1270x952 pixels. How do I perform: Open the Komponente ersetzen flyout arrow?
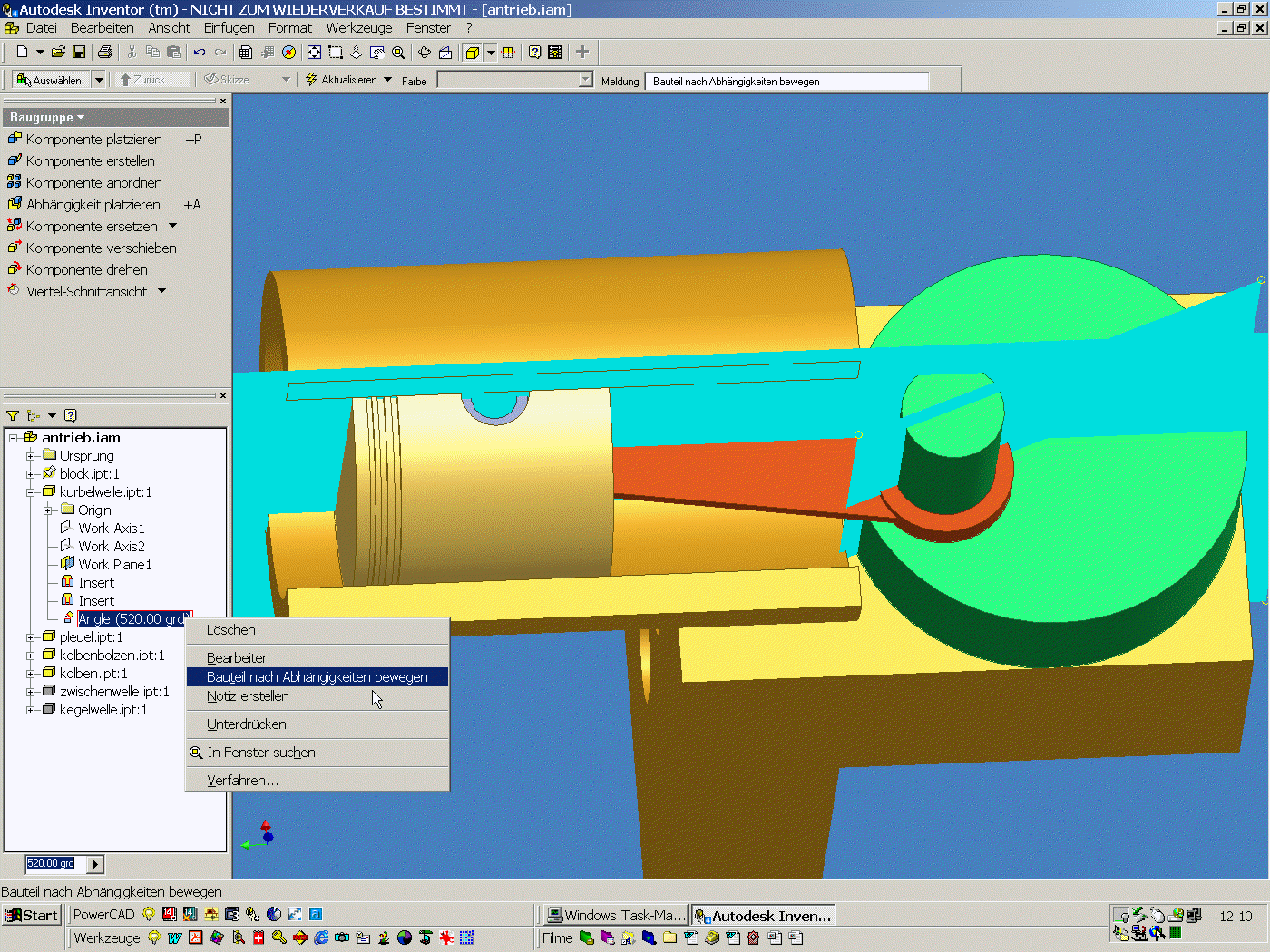tap(172, 226)
